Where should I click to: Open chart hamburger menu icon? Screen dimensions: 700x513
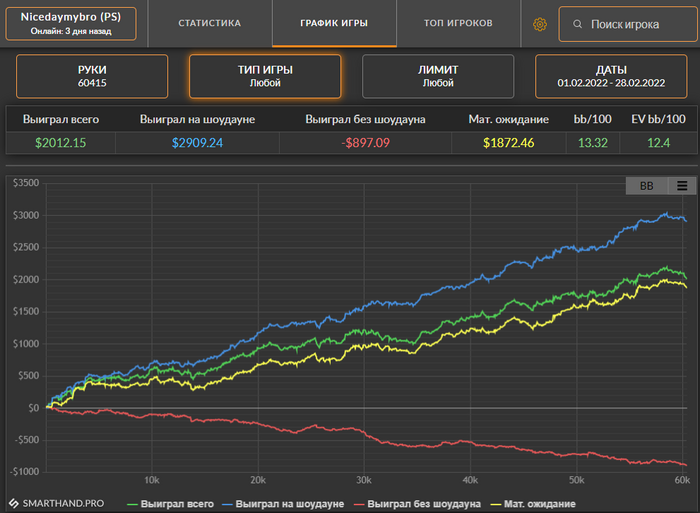click(682, 186)
